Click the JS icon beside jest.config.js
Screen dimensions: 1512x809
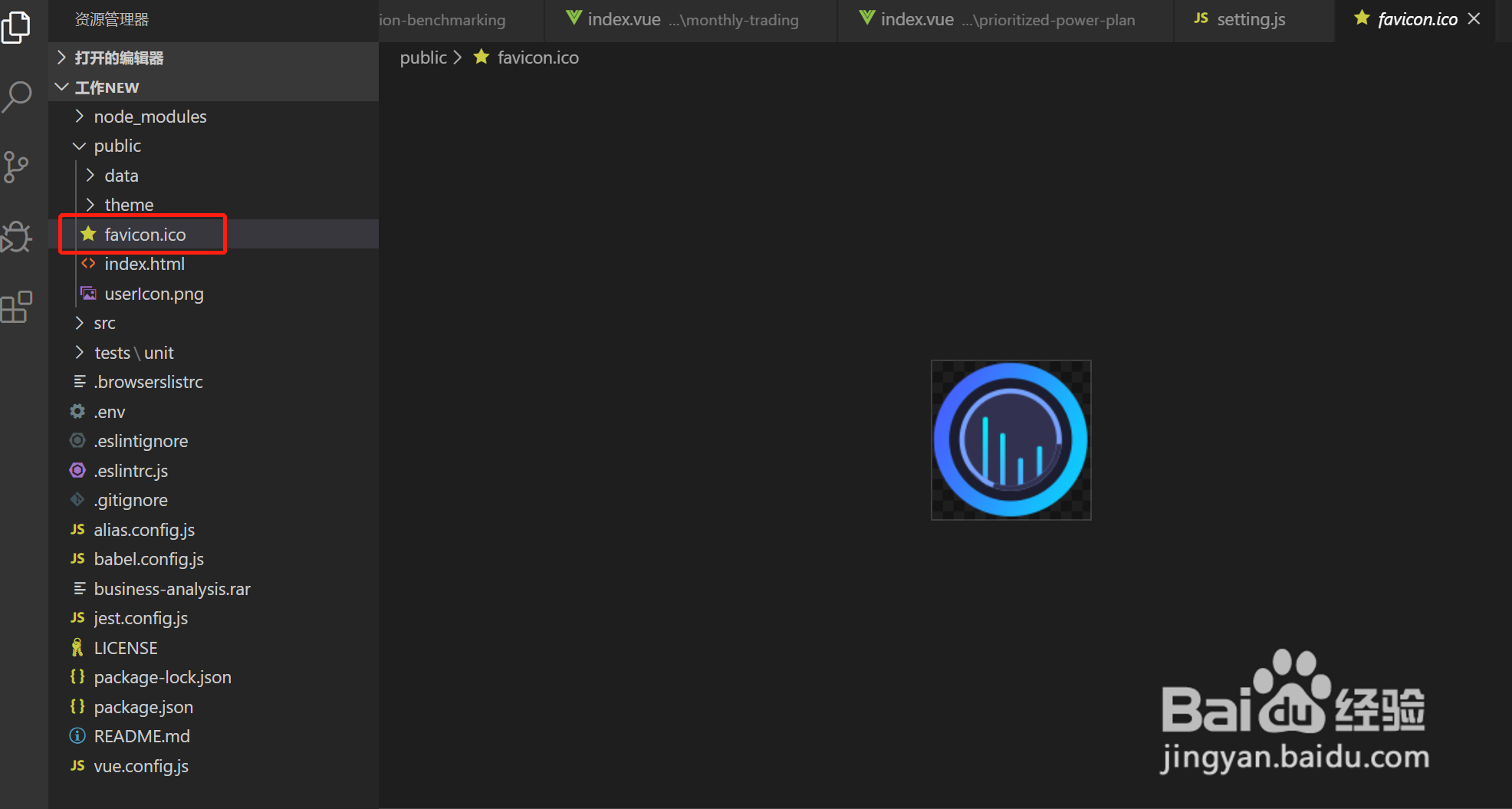[77, 618]
